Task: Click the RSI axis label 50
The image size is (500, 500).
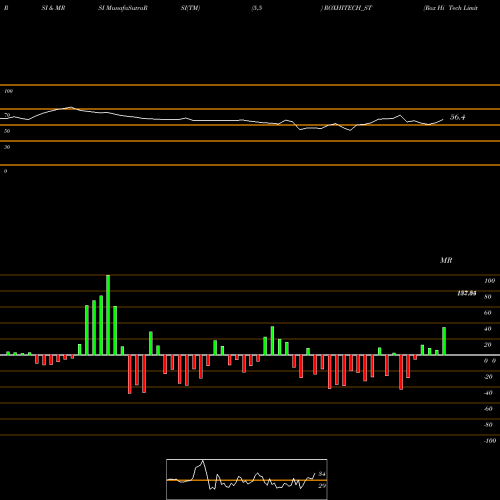Action: tap(7, 131)
